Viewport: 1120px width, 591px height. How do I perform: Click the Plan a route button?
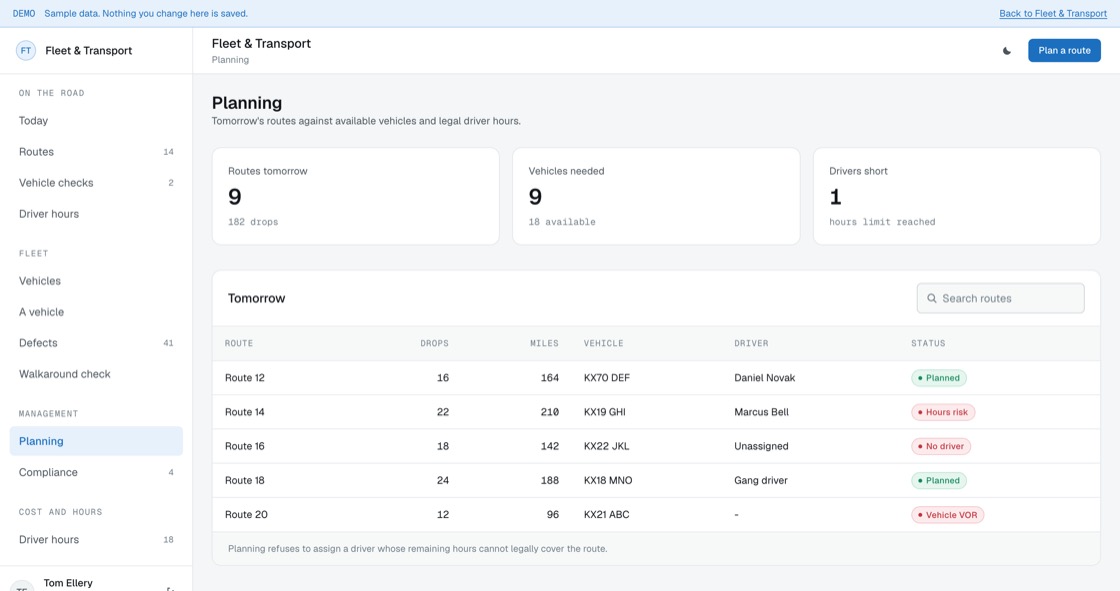(1064, 51)
